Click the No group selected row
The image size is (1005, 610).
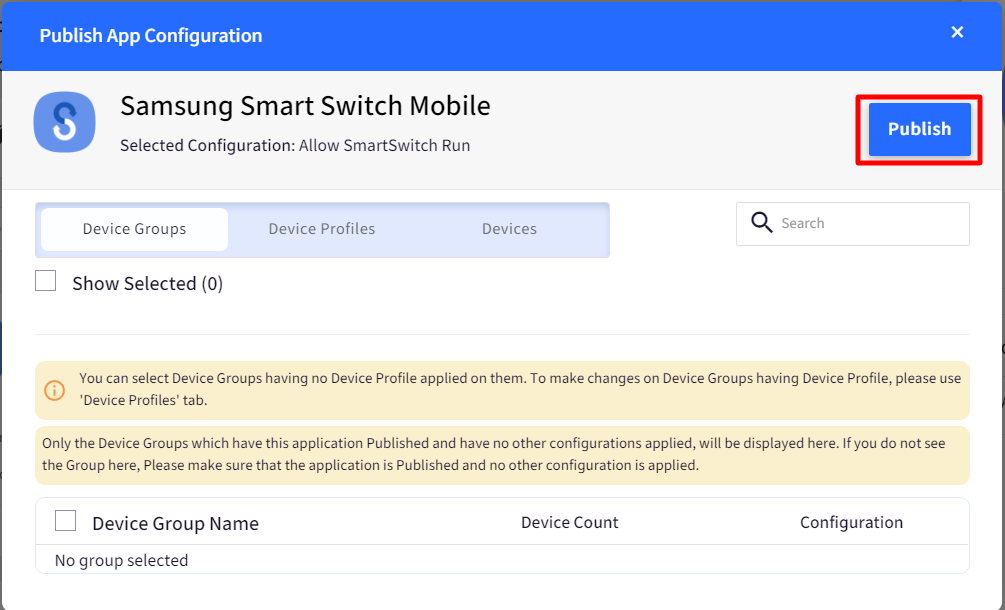pos(122,560)
